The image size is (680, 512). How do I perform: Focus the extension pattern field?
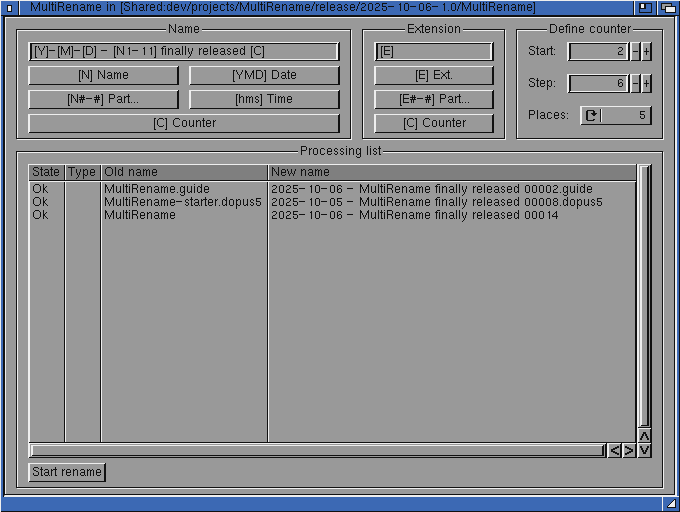pyautogui.click(x=434, y=51)
